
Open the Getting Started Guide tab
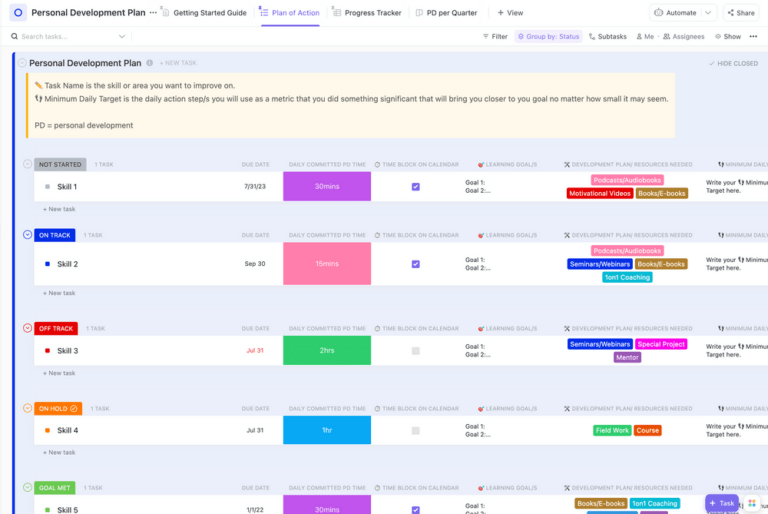click(205, 13)
